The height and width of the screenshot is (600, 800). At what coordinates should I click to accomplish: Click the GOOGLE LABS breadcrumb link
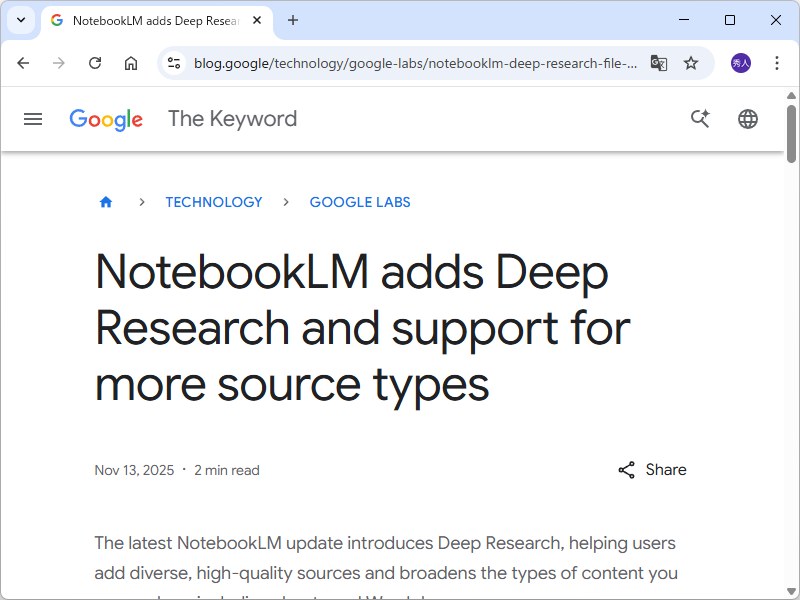(360, 202)
